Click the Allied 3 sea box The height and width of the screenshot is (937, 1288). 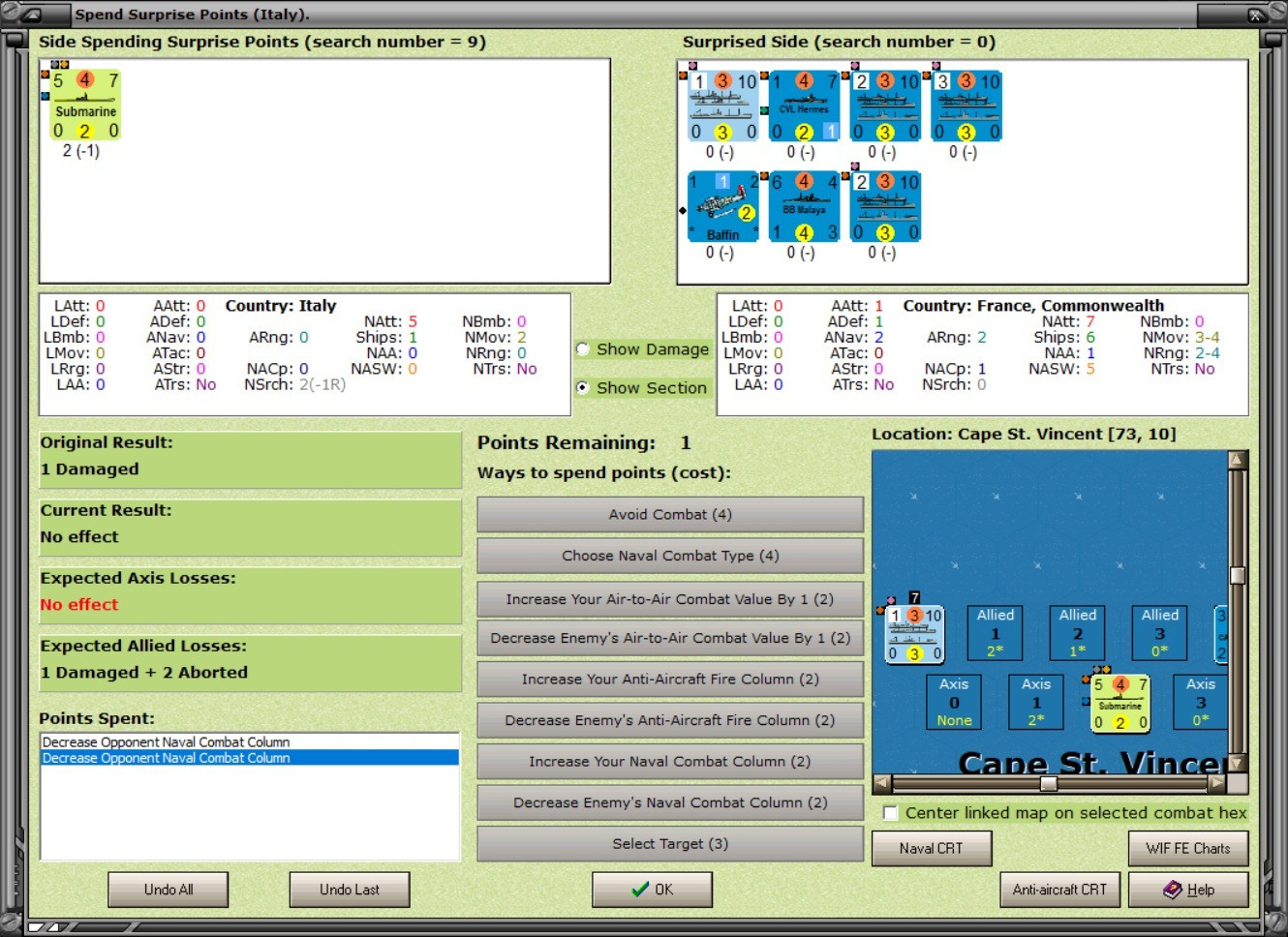coord(1159,633)
